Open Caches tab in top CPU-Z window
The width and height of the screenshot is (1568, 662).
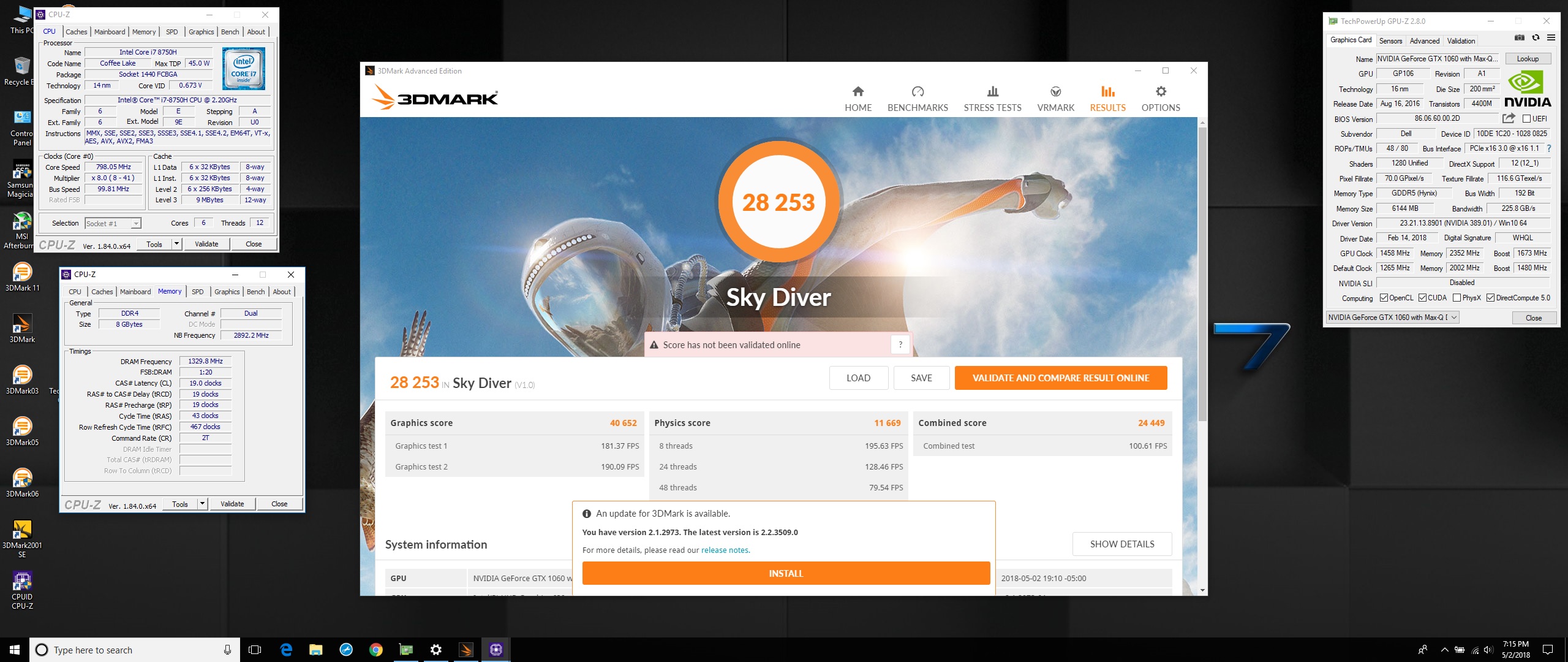tap(77, 32)
